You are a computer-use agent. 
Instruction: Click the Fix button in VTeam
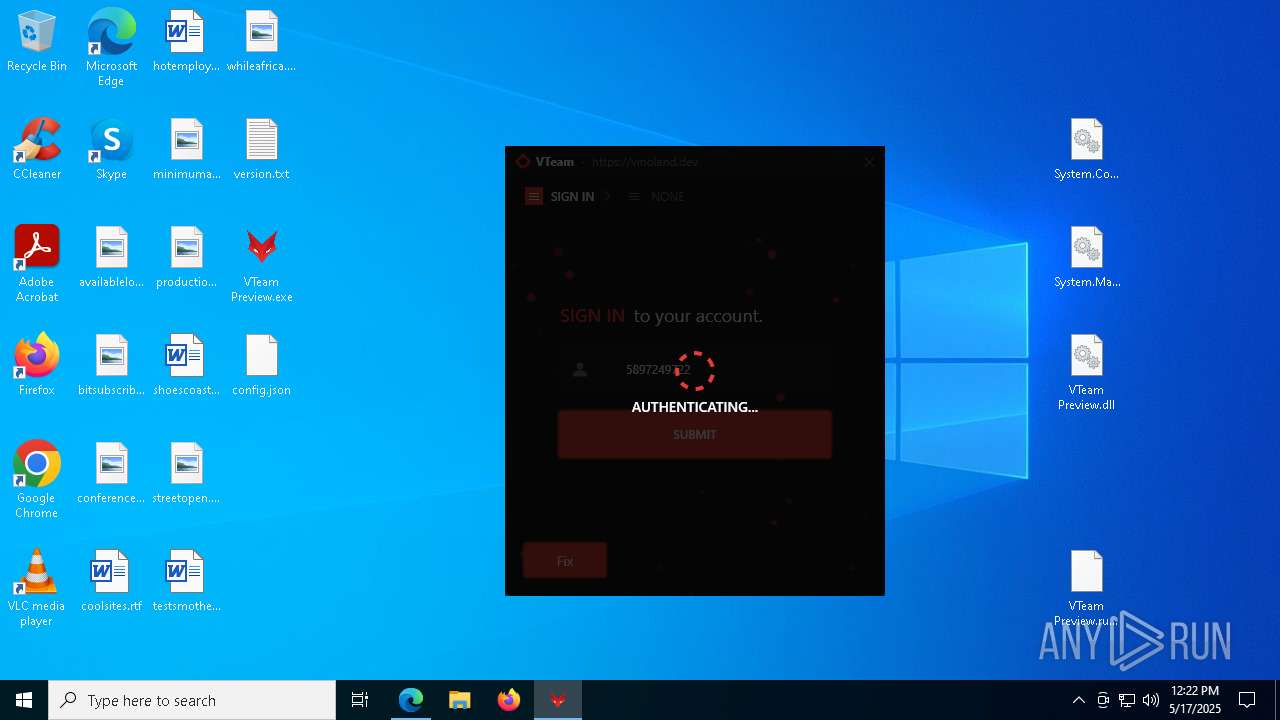[565, 561]
